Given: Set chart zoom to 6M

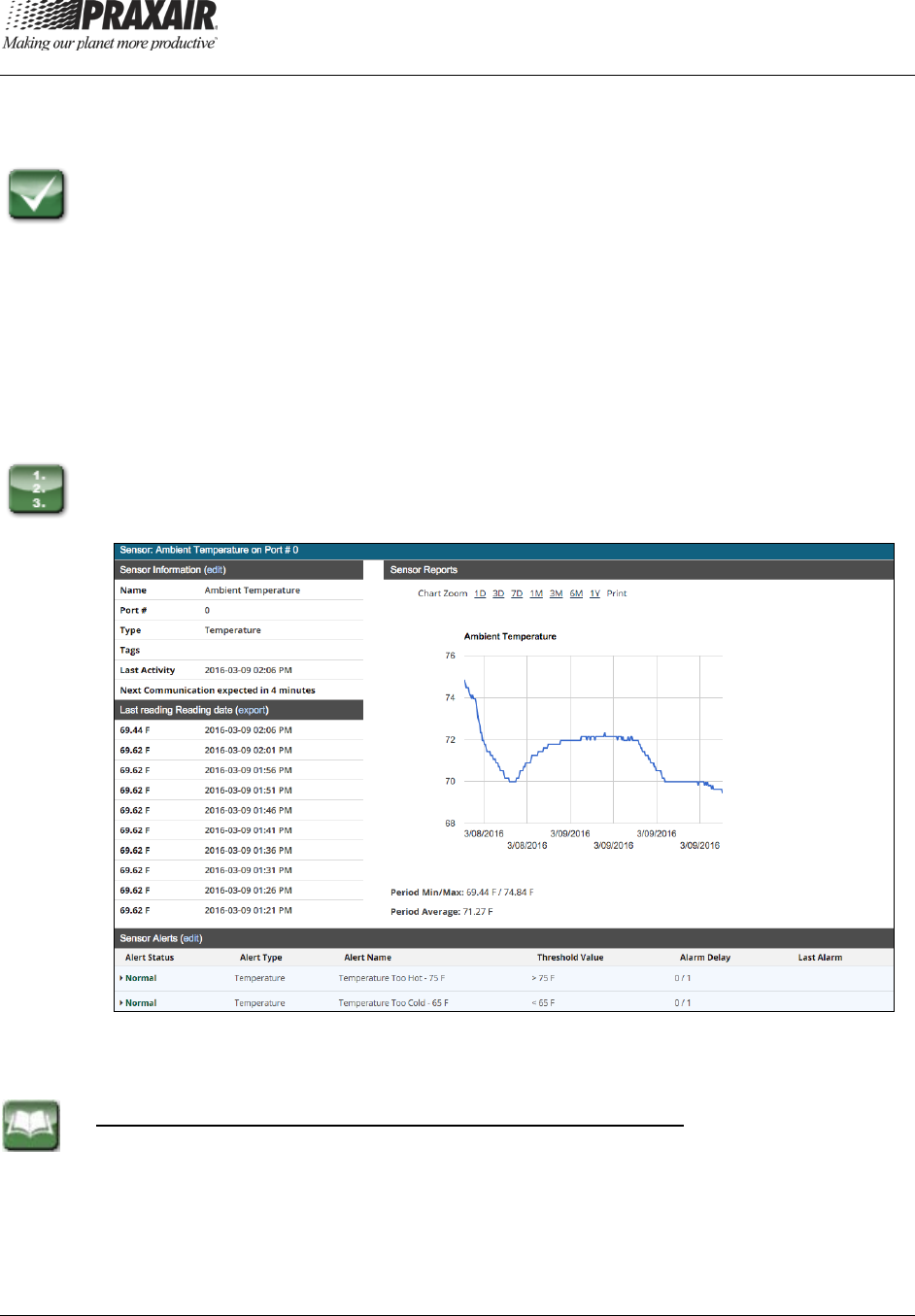Looking at the screenshot, I should point(576,593).
